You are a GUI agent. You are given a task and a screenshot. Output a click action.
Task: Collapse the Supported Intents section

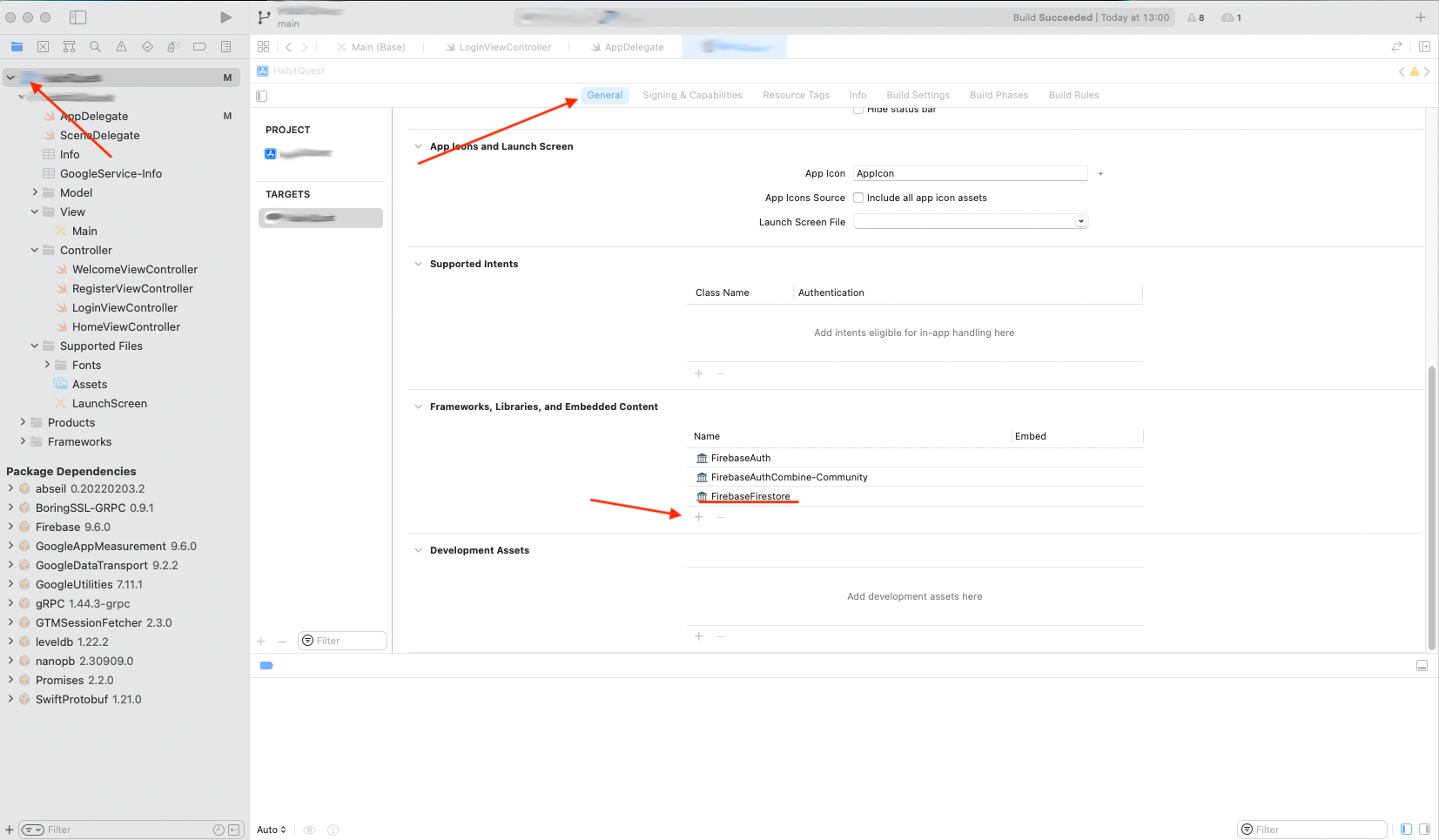[x=418, y=264]
